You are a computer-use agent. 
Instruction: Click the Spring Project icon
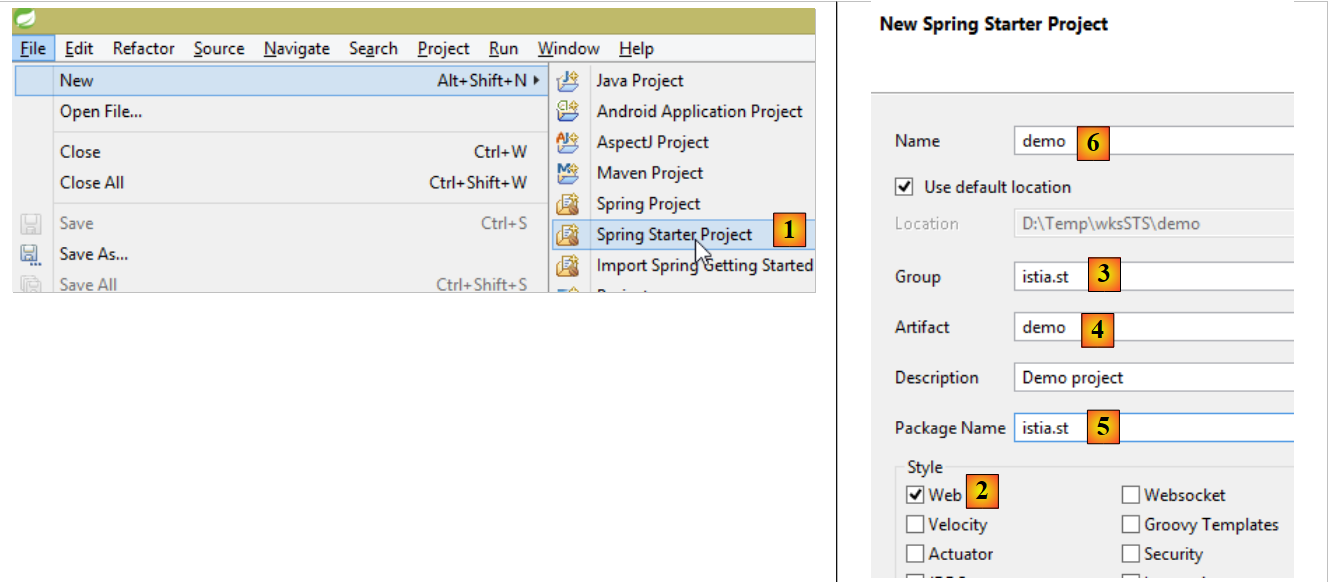pos(568,204)
